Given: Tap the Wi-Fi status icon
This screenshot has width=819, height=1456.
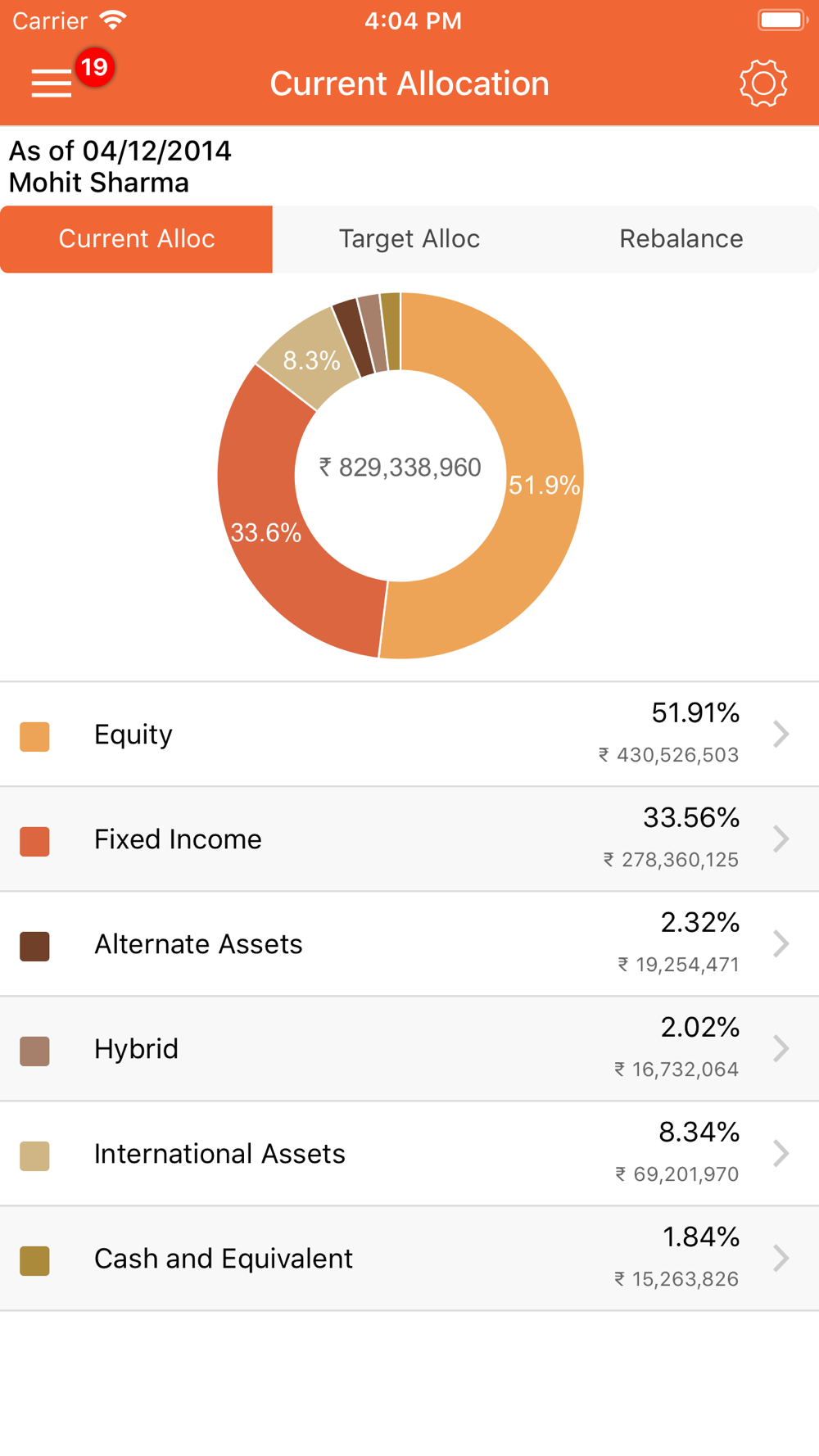Looking at the screenshot, I should click(x=113, y=20).
